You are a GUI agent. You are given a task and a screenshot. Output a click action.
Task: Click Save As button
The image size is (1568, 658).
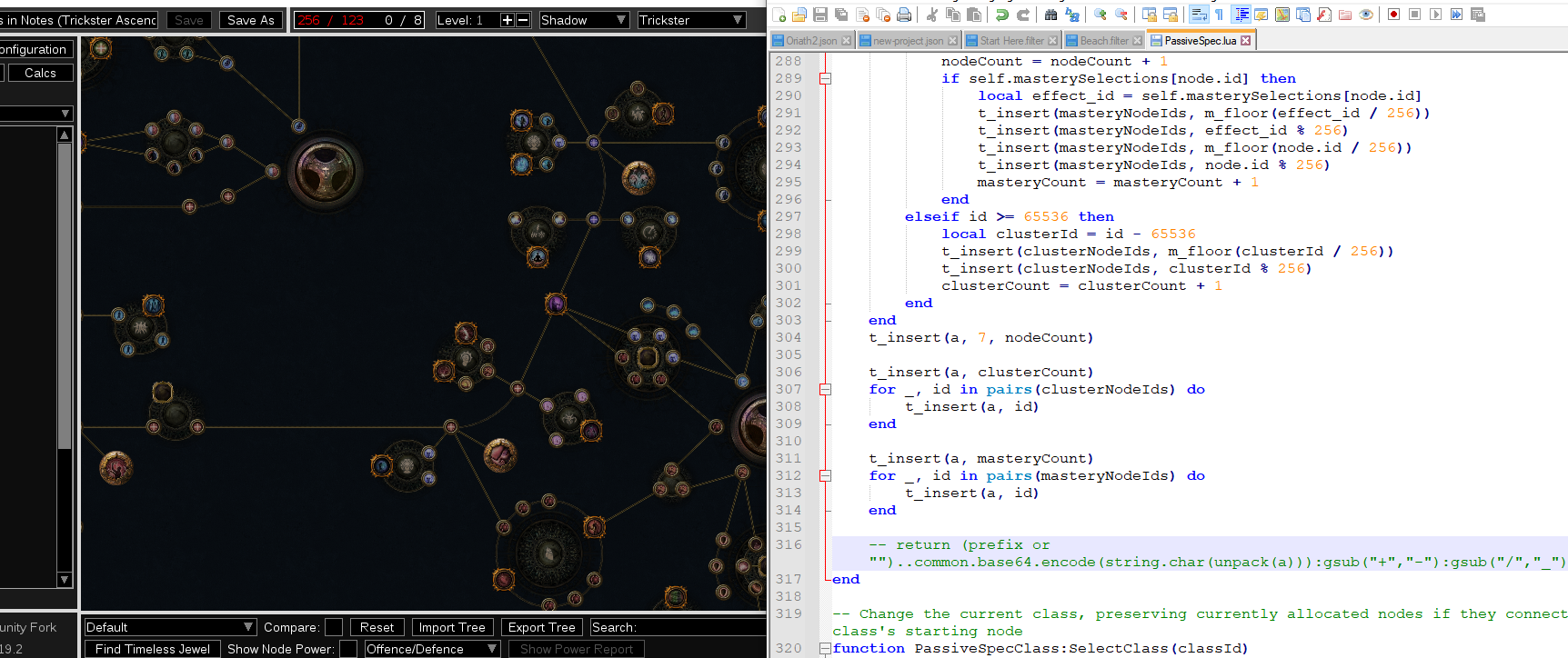251,20
